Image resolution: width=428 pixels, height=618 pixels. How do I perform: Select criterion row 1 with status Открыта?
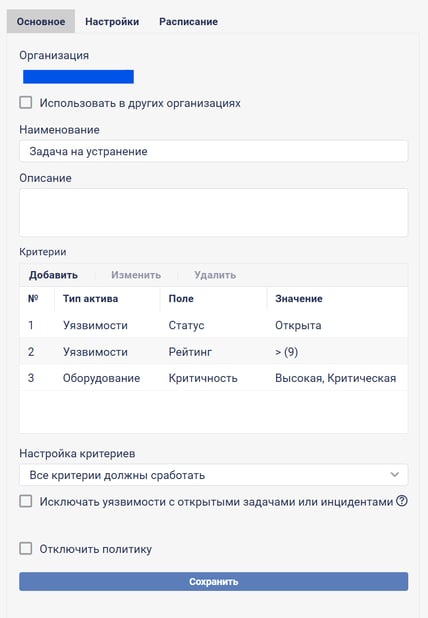(x=214, y=325)
